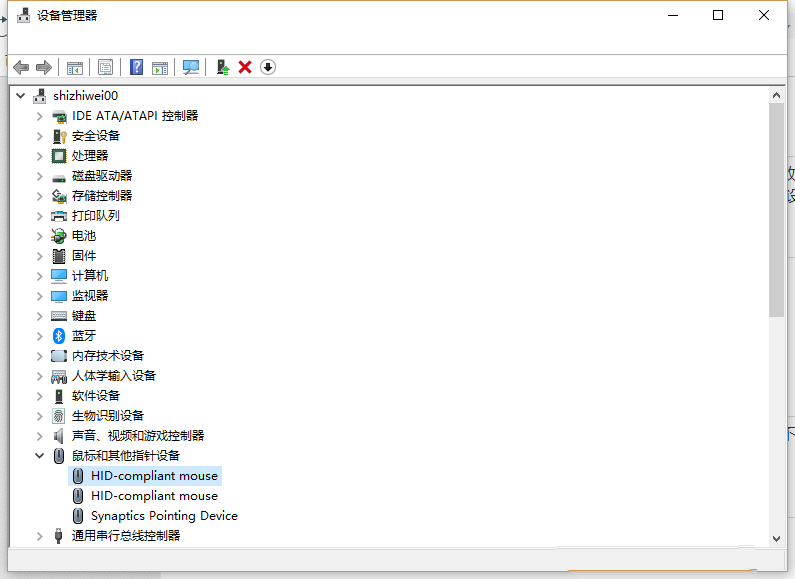
Task: Click the Forward arrow toolbar icon
Action: pos(44,67)
